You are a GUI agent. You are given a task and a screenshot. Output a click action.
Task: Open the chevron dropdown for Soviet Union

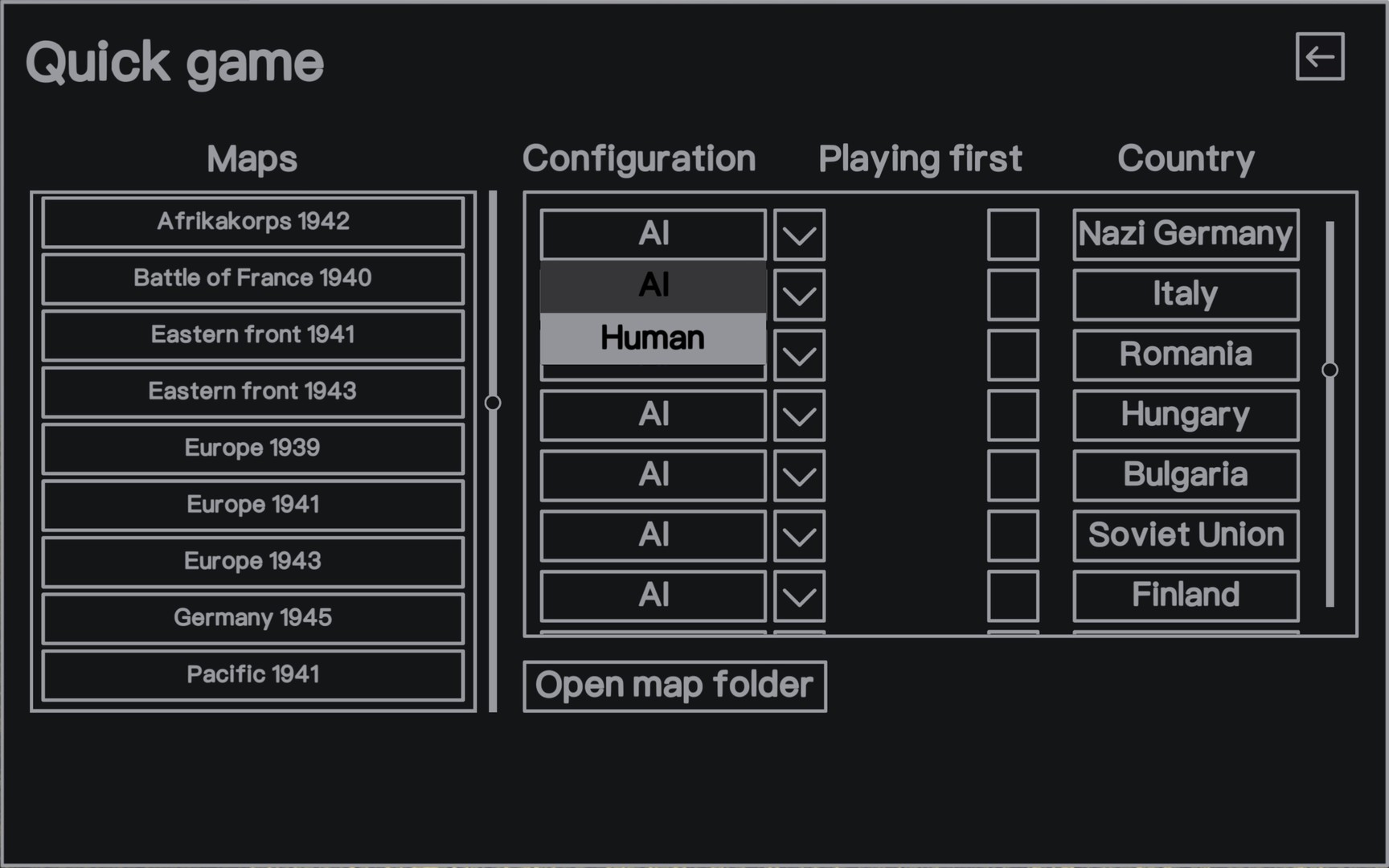point(799,536)
